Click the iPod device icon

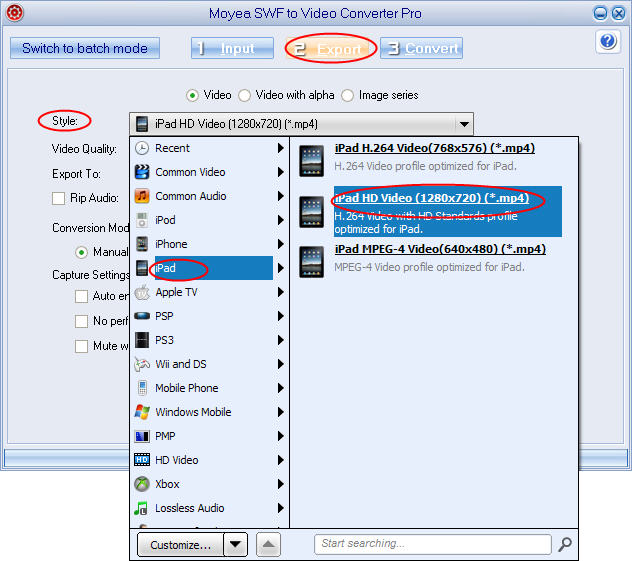click(142, 220)
